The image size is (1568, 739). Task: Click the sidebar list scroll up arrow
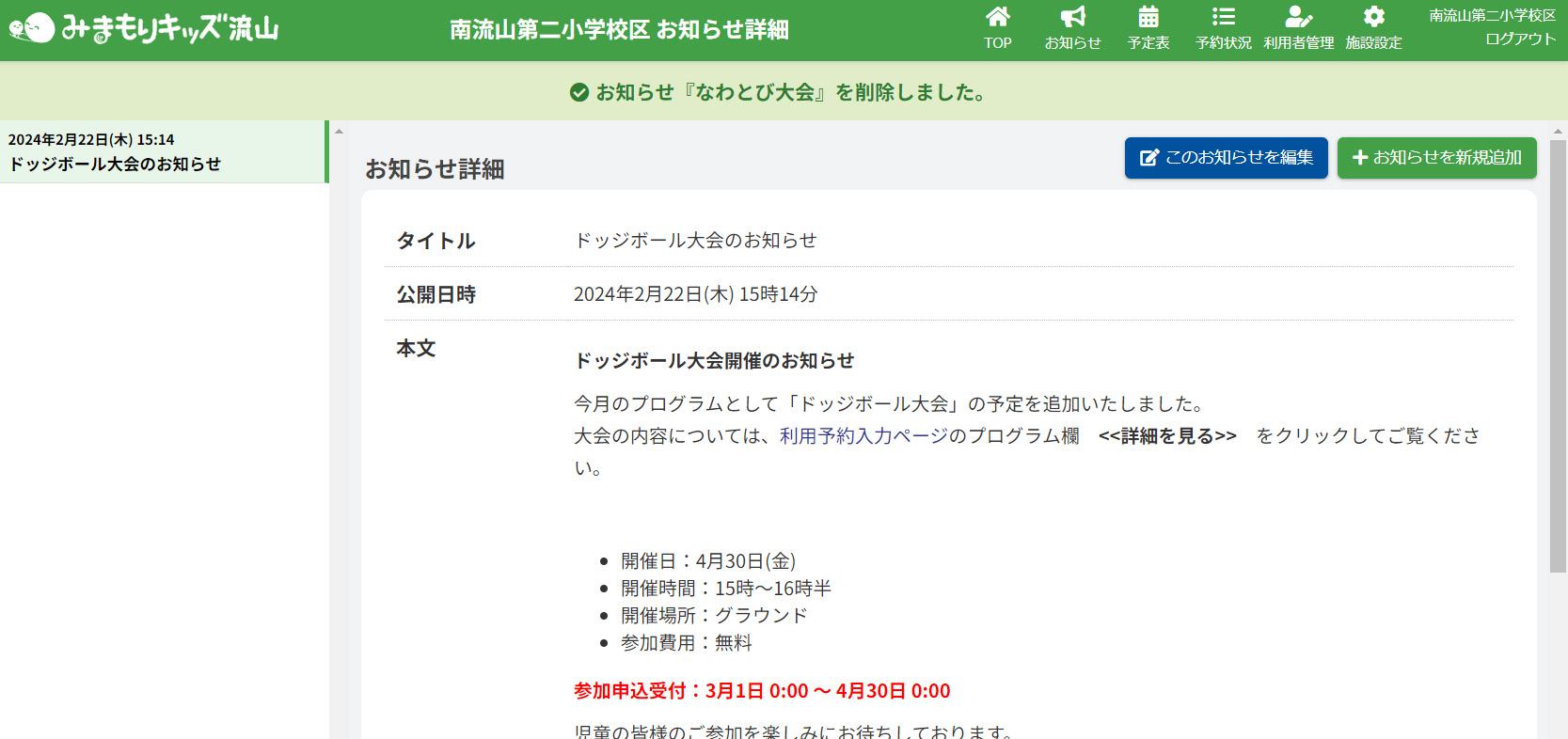339,132
